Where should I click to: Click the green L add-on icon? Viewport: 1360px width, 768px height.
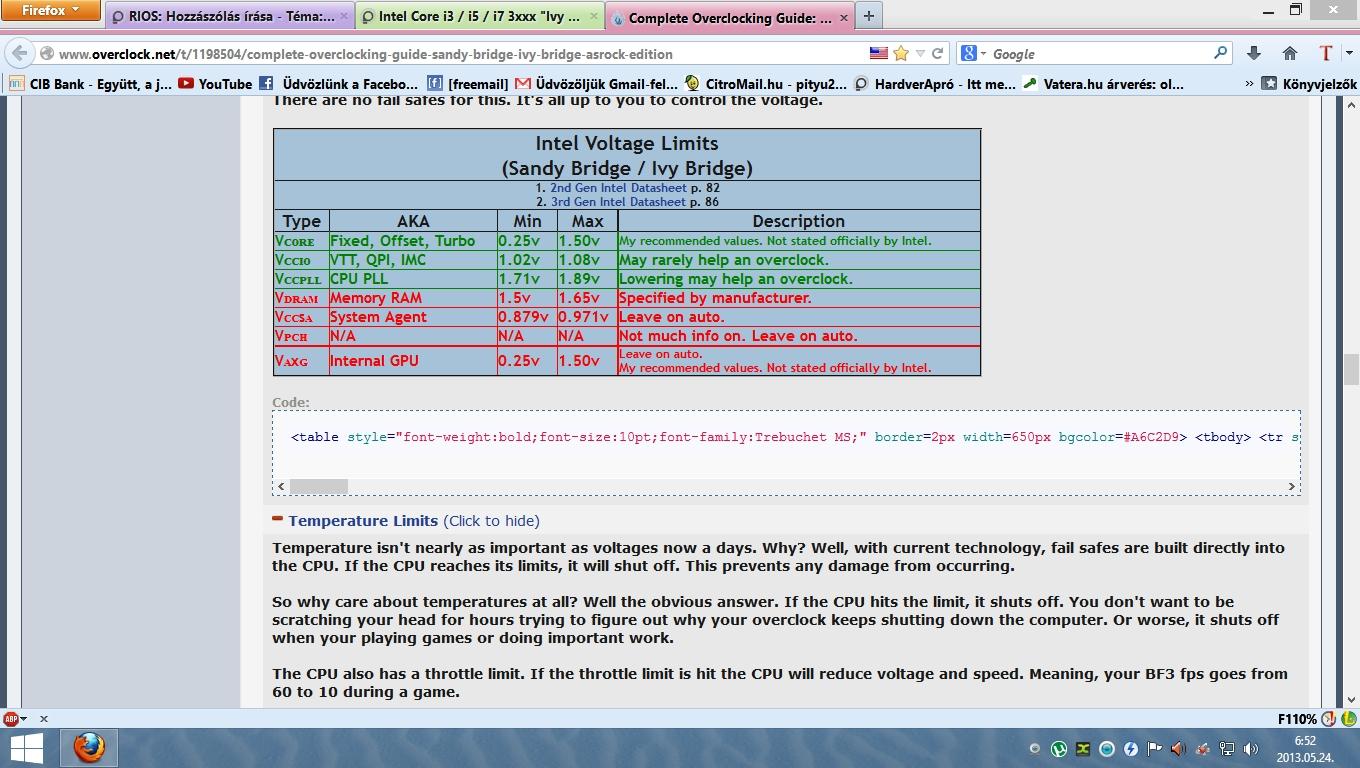point(1348,718)
